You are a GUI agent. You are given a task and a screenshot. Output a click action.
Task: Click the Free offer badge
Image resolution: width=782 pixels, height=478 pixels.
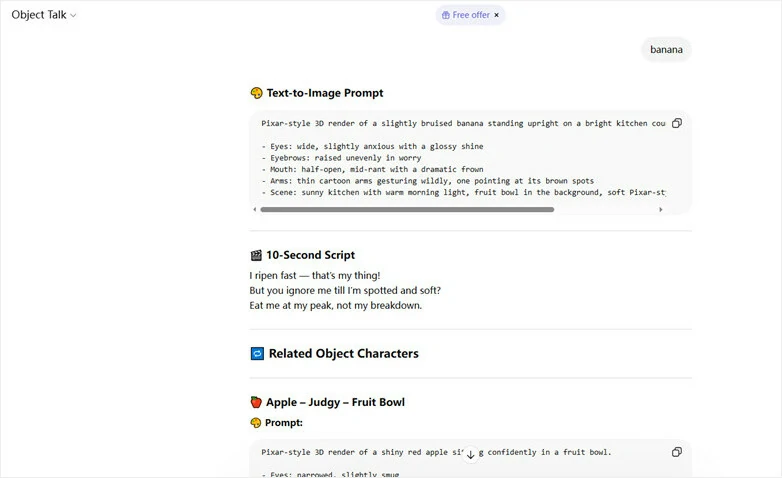pos(470,15)
